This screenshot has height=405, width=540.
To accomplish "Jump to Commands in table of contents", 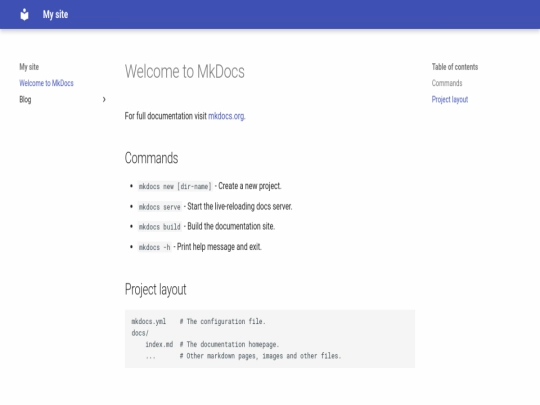I will (x=447, y=83).
